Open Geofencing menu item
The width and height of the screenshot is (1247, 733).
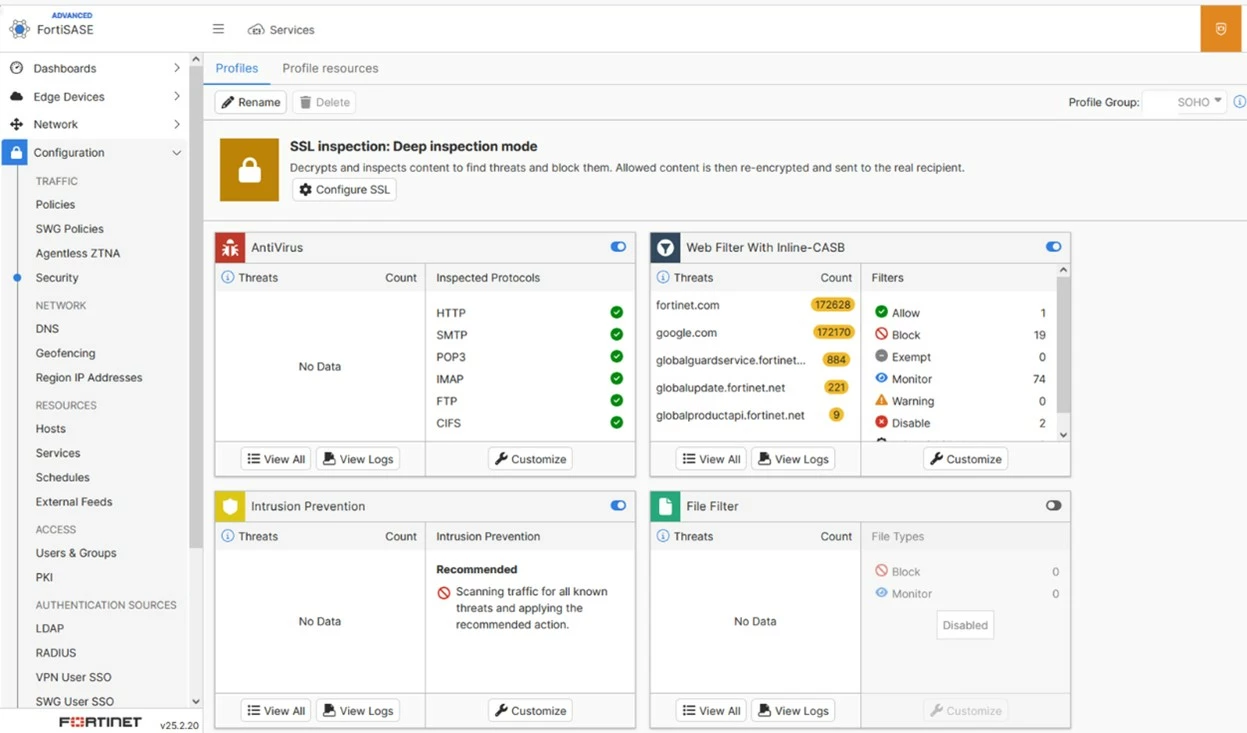(65, 353)
